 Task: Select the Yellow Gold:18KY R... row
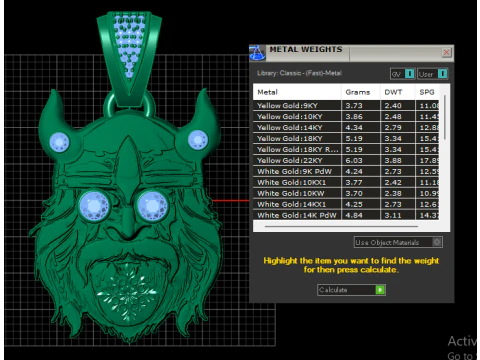pos(346,150)
